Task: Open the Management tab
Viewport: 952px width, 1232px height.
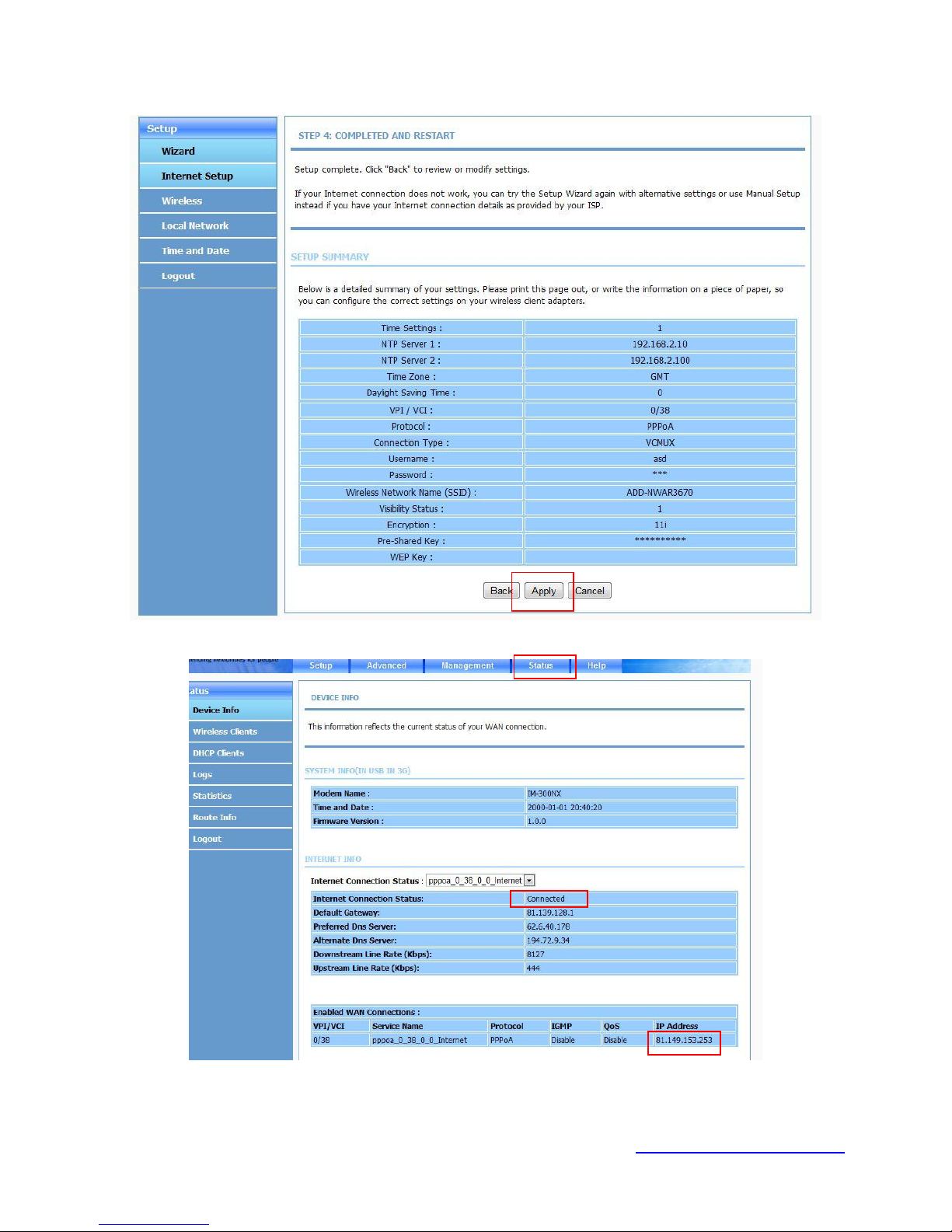Action: tap(467, 665)
